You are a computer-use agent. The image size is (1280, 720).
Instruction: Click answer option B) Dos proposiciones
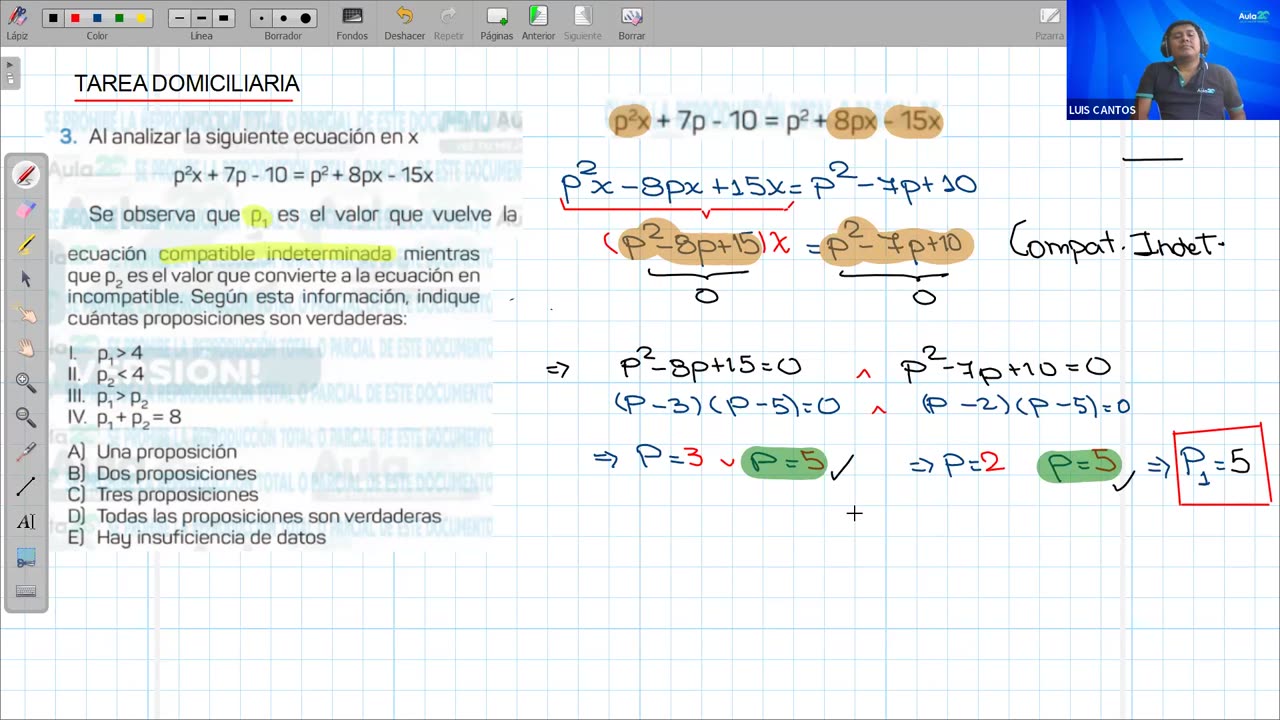(x=162, y=473)
